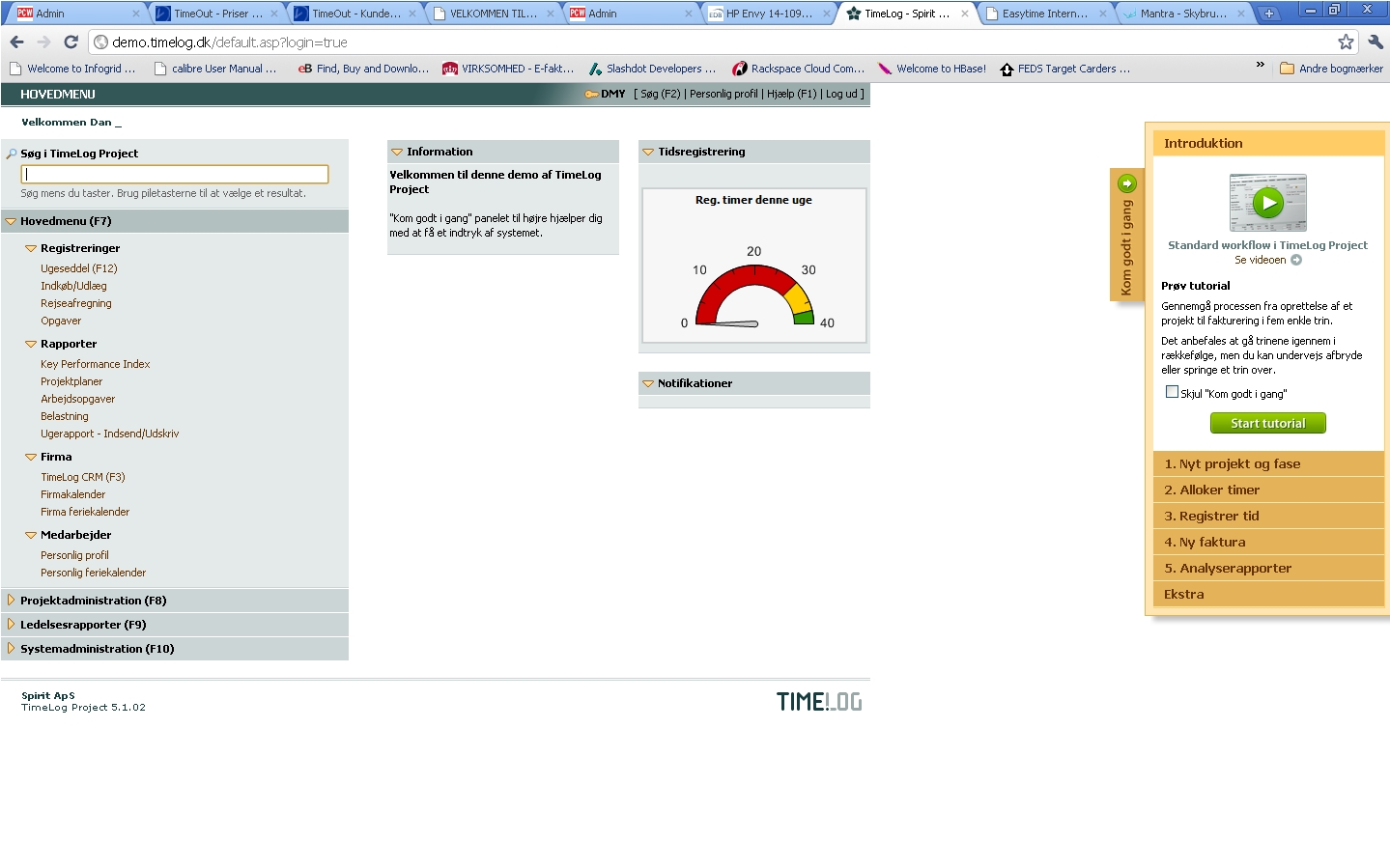This screenshot has width=1390, height=868.
Task: Open Chrome wrench settings menu
Action: point(1376,42)
